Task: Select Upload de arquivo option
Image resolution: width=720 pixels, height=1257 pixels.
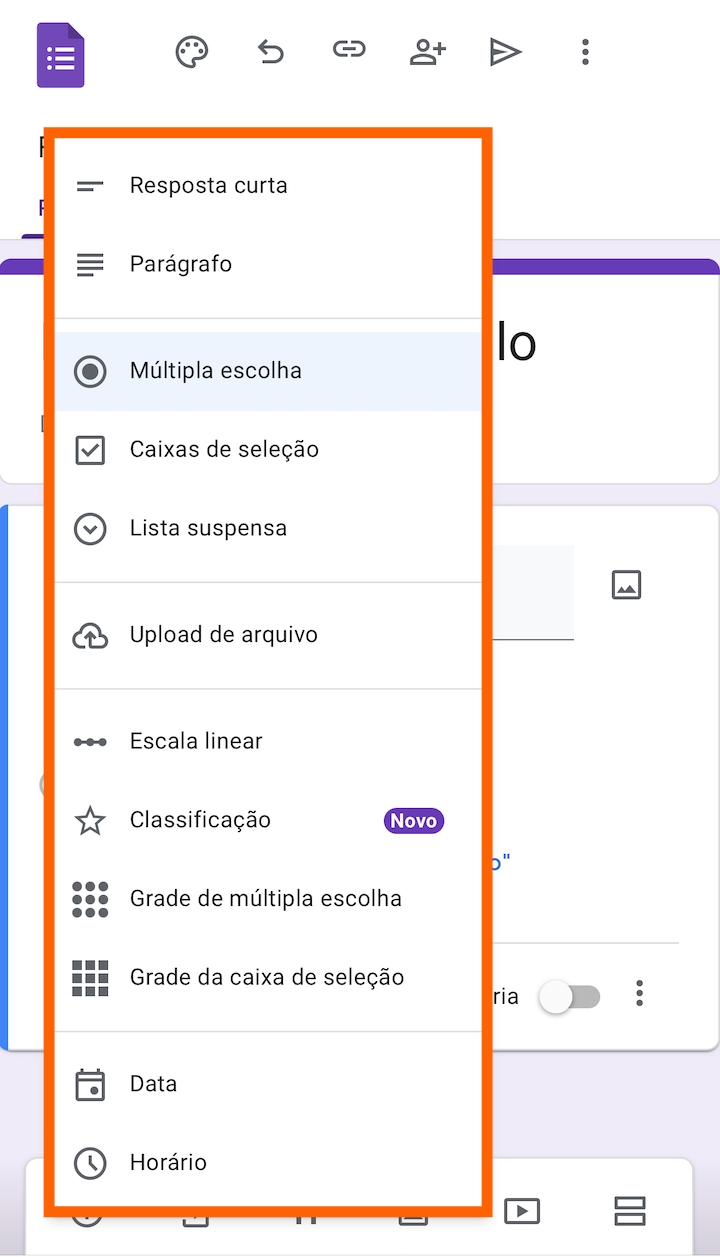Action: pyautogui.click(x=268, y=635)
